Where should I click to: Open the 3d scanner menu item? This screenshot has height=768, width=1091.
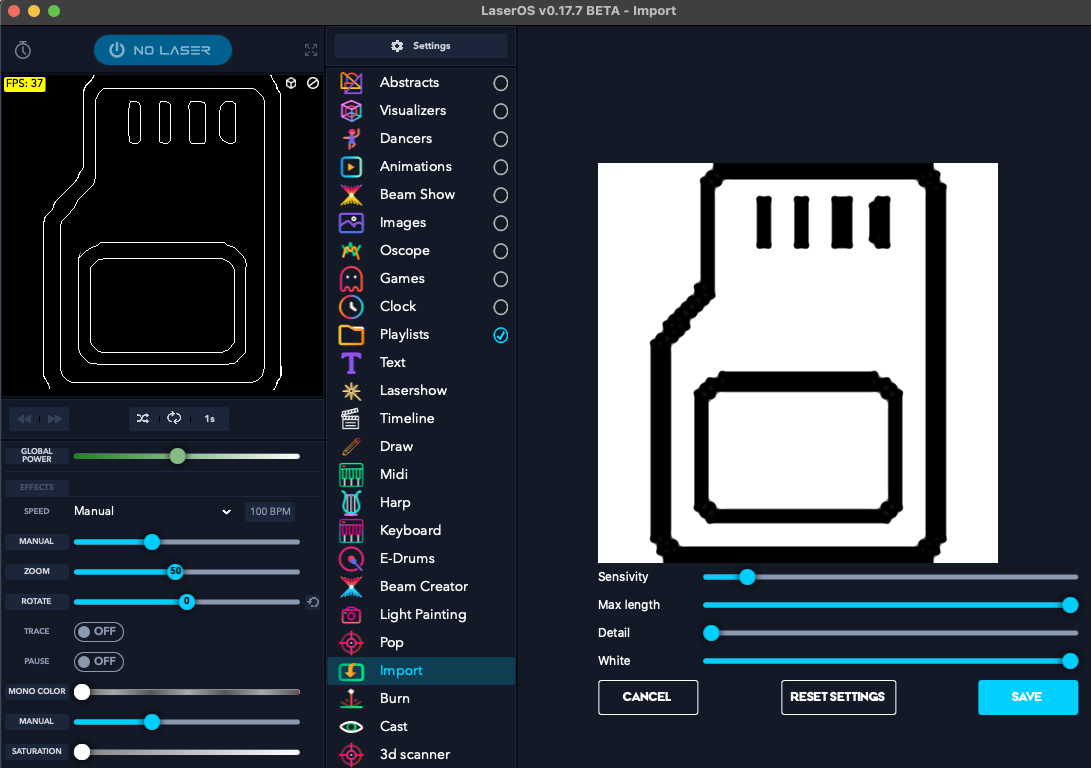414,754
